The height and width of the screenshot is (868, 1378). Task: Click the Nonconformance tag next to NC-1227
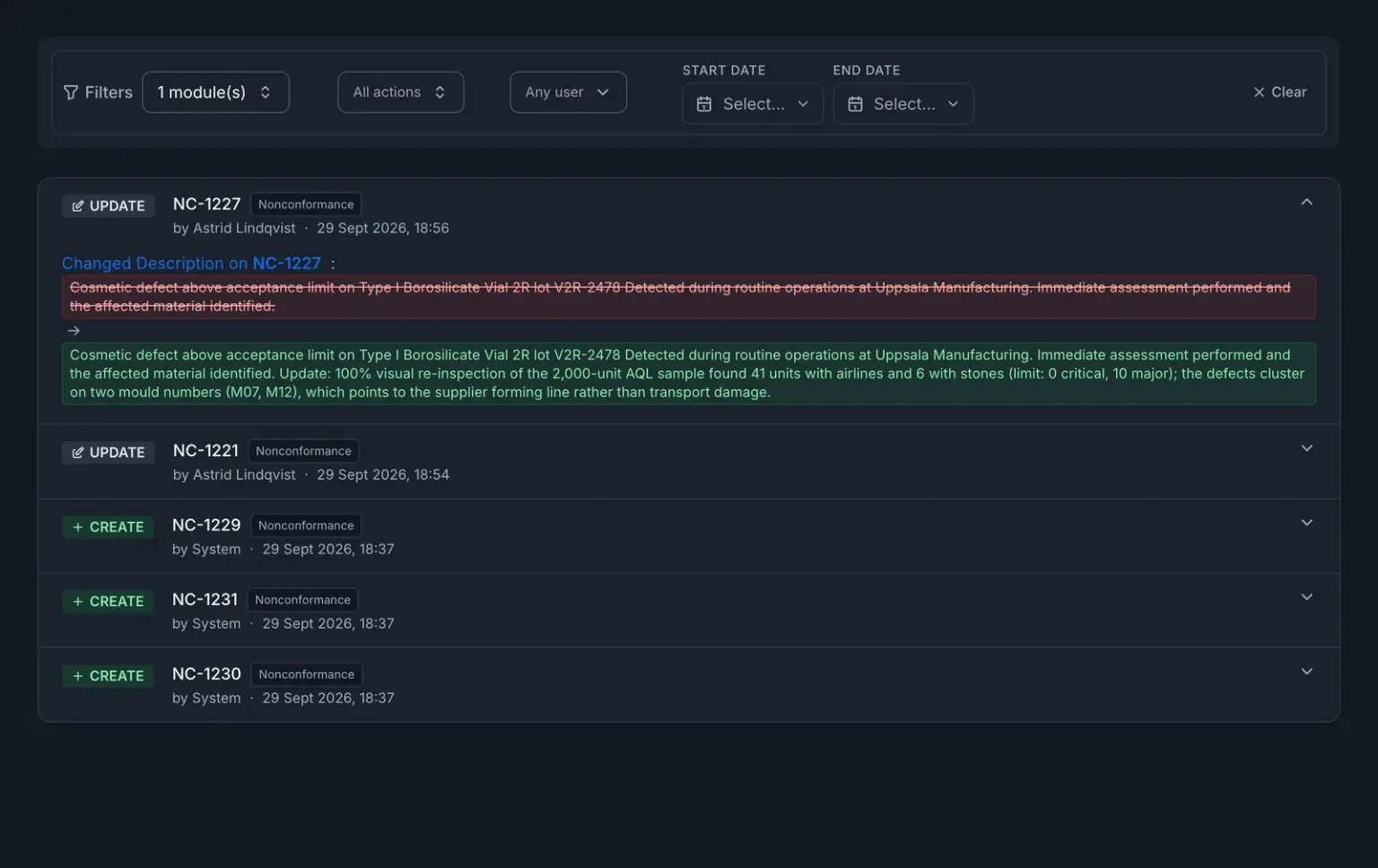coord(306,204)
